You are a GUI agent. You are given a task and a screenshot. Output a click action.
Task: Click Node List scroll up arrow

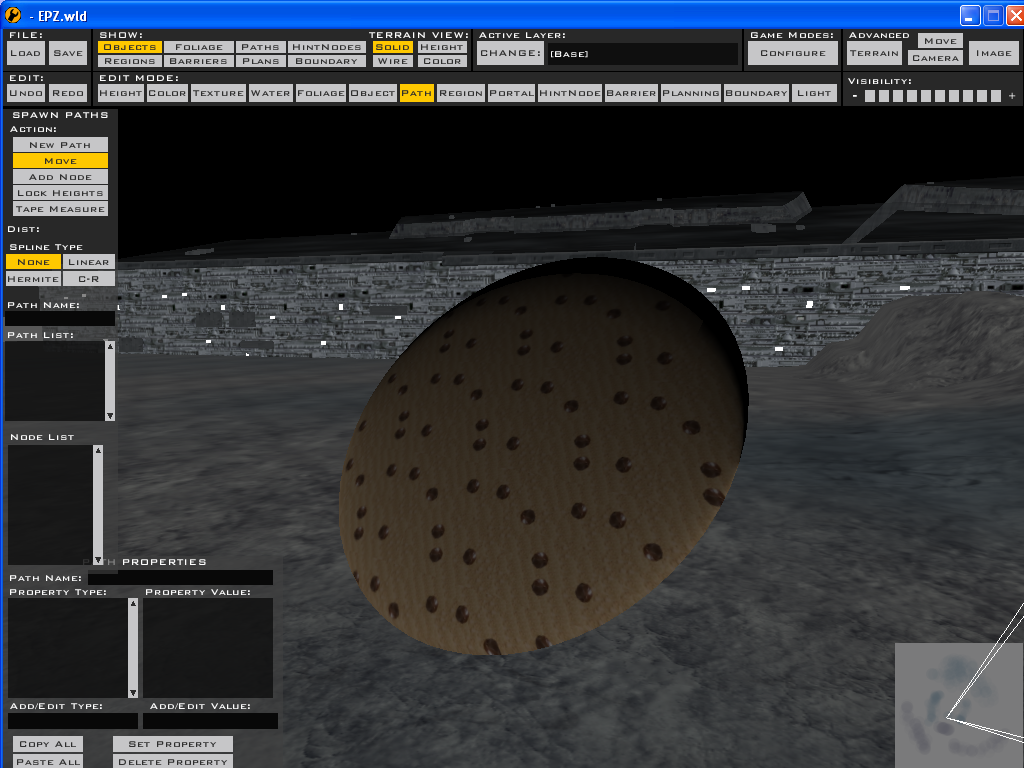(x=98, y=450)
